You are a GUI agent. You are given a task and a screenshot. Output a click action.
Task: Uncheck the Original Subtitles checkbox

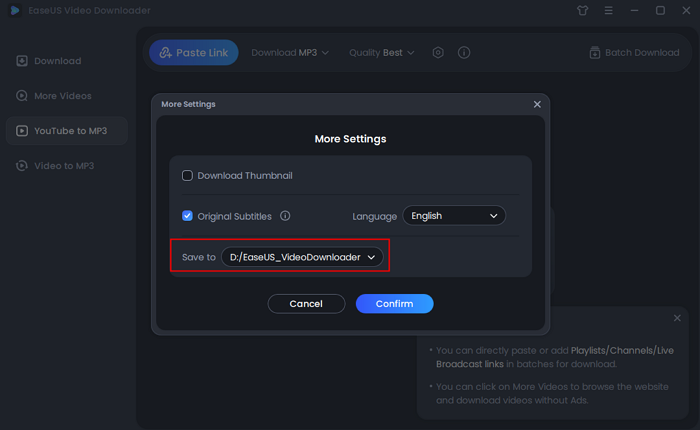tap(187, 215)
